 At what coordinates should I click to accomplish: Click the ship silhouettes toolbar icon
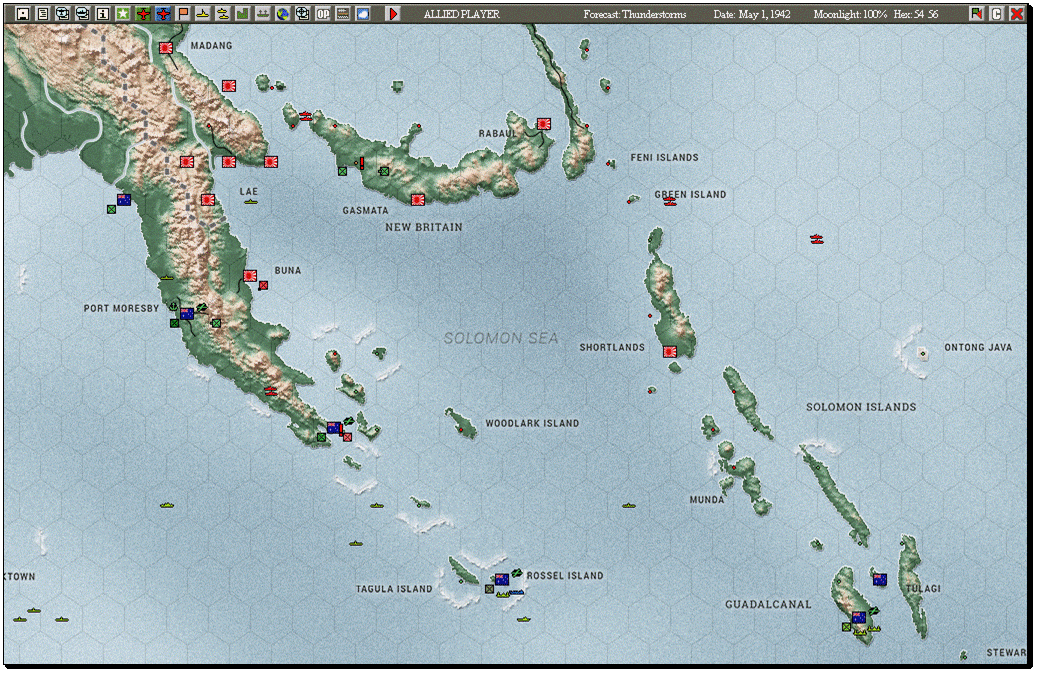(x=263, y=13)
